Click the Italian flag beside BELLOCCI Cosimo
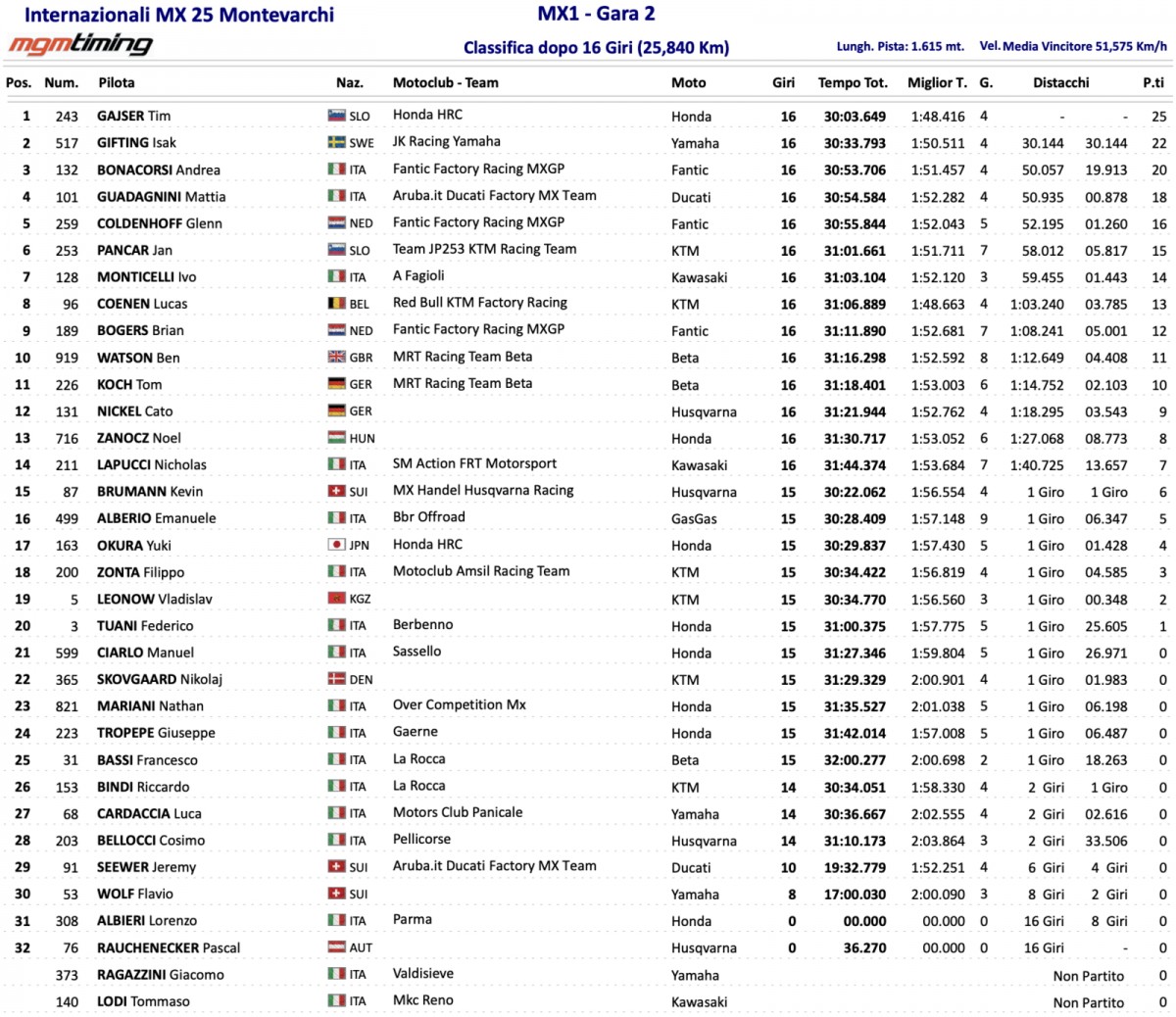The height and width of the screenshot is (1017, 1176). coord(336,840)
